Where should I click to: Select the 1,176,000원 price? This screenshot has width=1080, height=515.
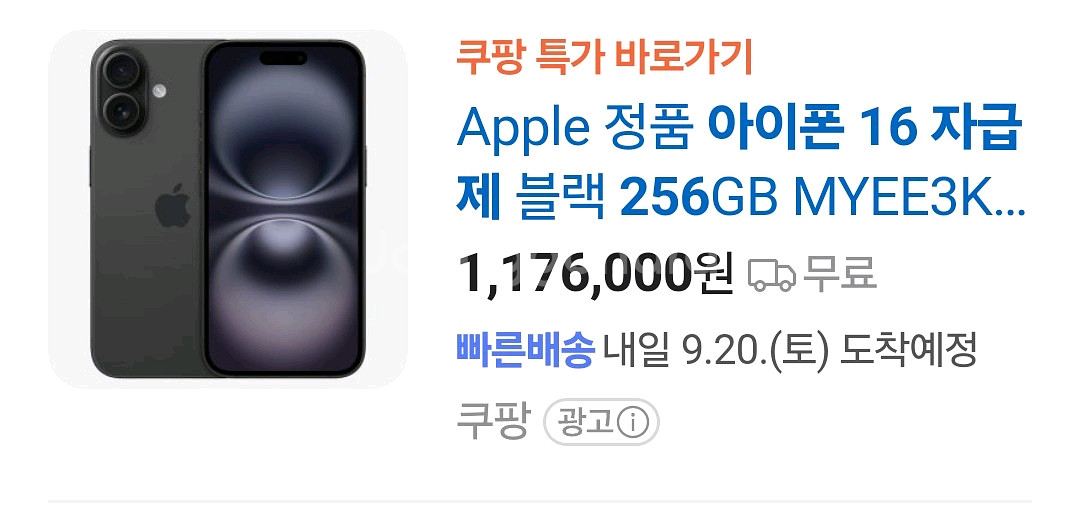point(596,273)
